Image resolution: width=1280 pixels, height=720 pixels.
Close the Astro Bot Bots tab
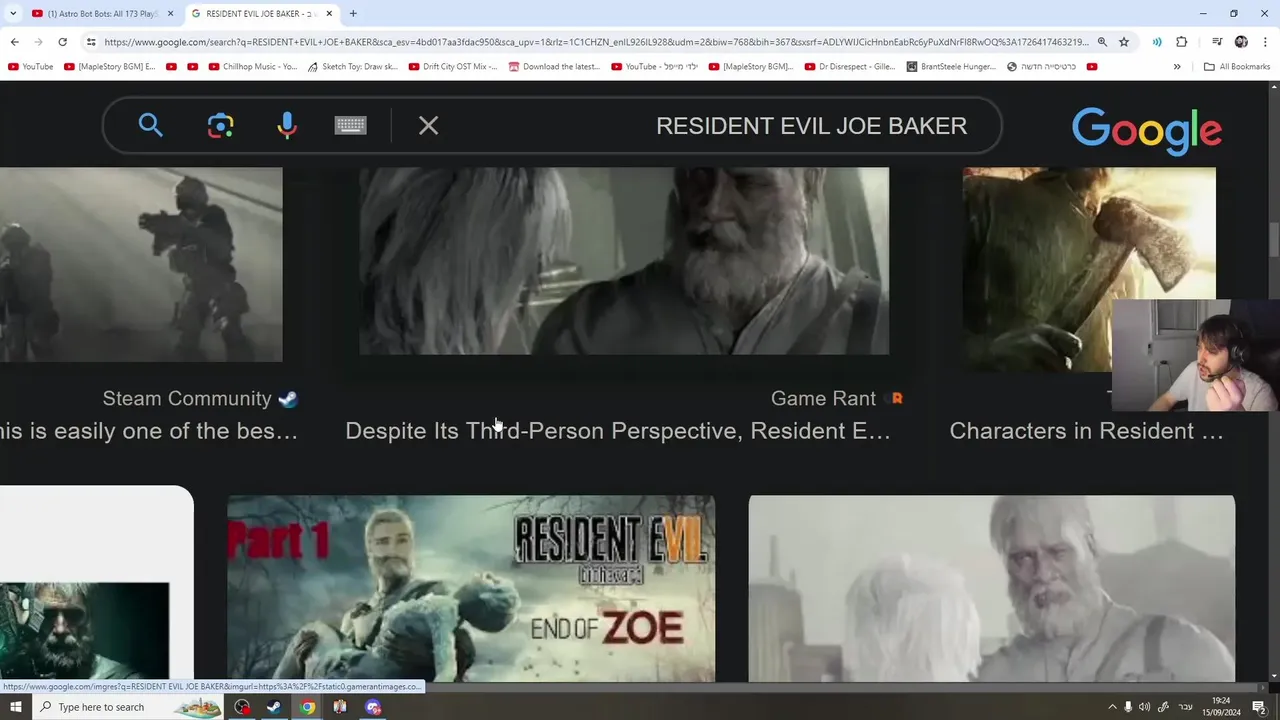pyautogui.click(x=170, y=14)
